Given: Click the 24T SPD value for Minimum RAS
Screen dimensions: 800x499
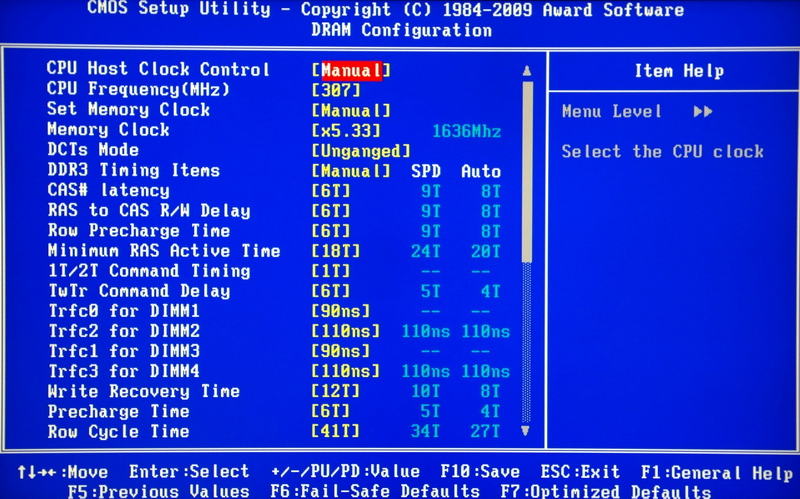Looking at the screenshot, I should [x=426, y=252].
